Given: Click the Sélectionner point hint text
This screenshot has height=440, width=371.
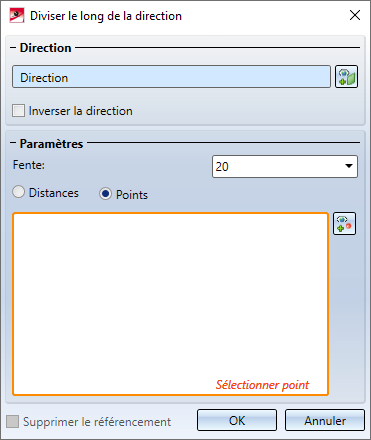Looking at the screenshot, I should coord(262,385).
